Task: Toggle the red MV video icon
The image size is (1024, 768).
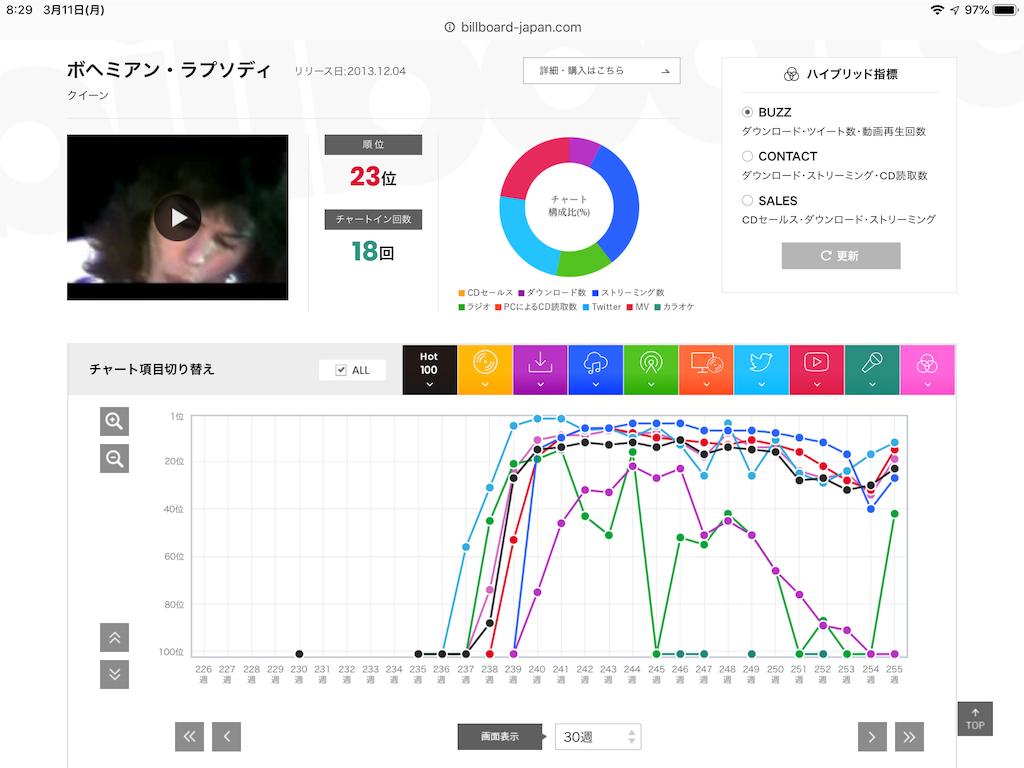Action: click(x=816, y=370)
